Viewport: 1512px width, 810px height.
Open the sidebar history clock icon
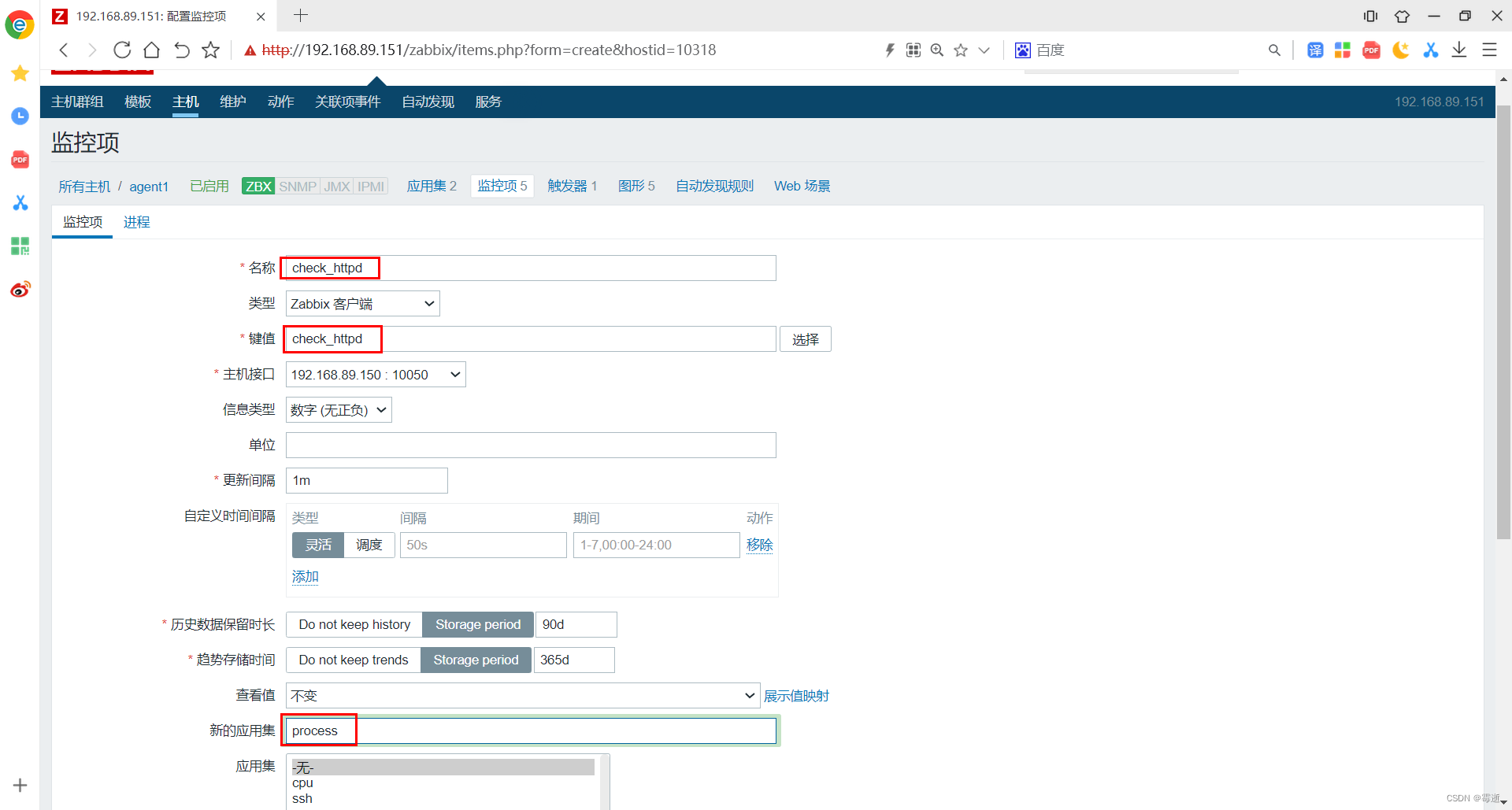20,117
